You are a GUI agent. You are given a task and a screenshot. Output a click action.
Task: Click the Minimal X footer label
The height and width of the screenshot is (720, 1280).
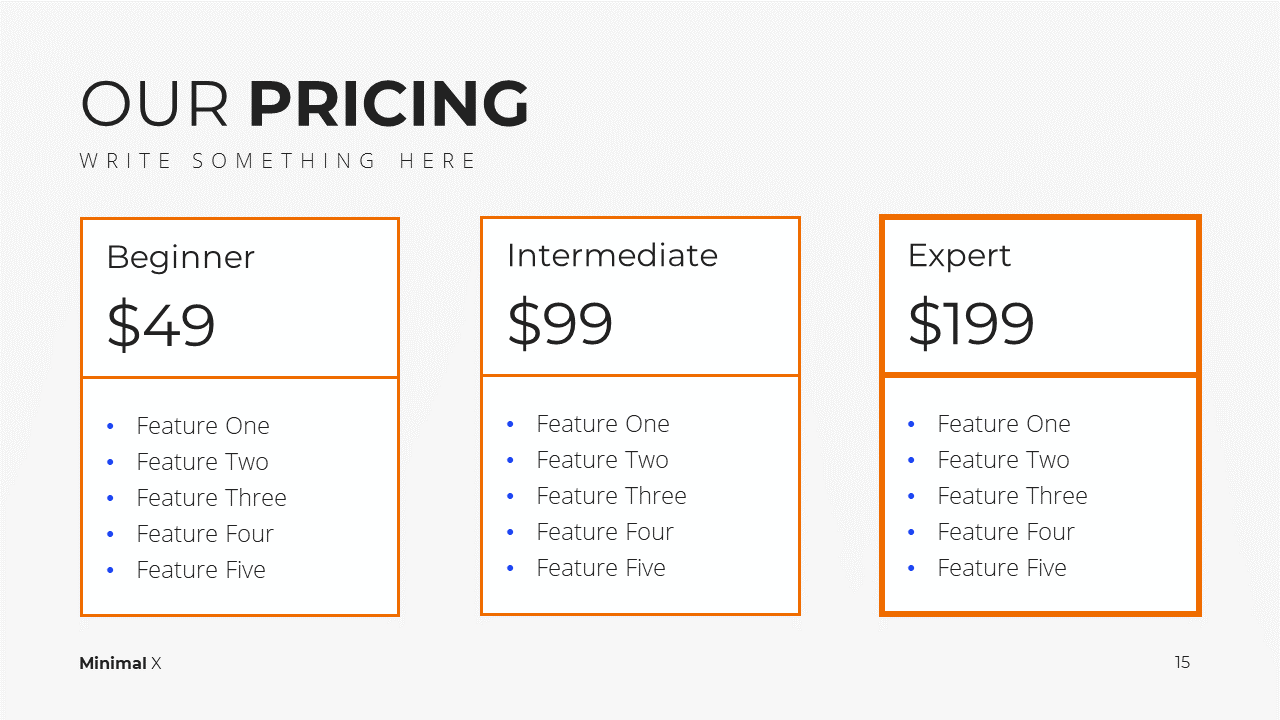click(120, 663)
